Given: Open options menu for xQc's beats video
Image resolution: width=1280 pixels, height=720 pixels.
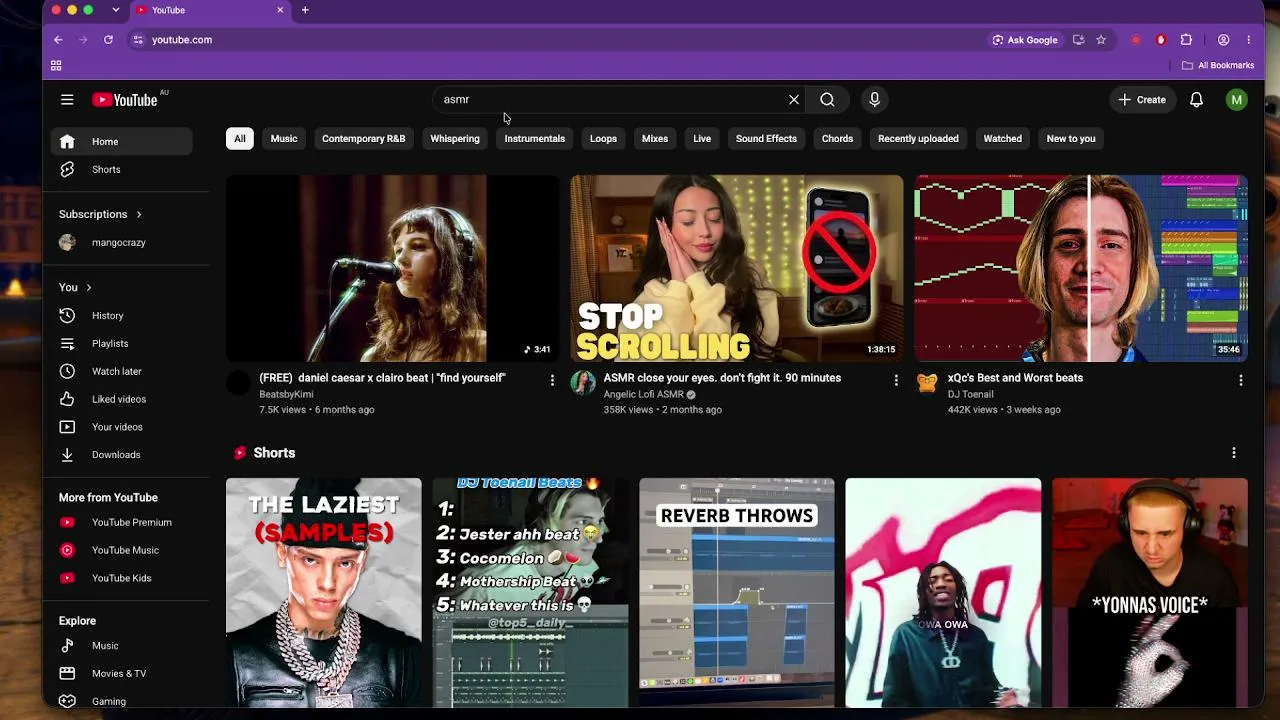Looking at the screenshot, I should pyautogui.click(x=1241, y=380).
